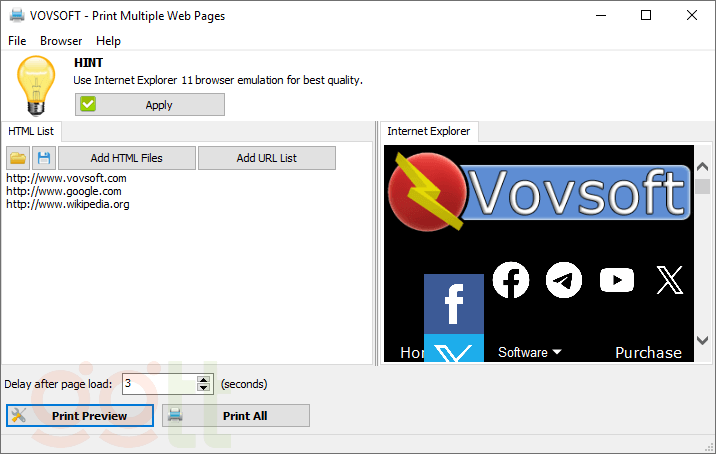
Task: Click the YouTube icon in browser preview
Action: pyautogui.click(x=617, y=280)
